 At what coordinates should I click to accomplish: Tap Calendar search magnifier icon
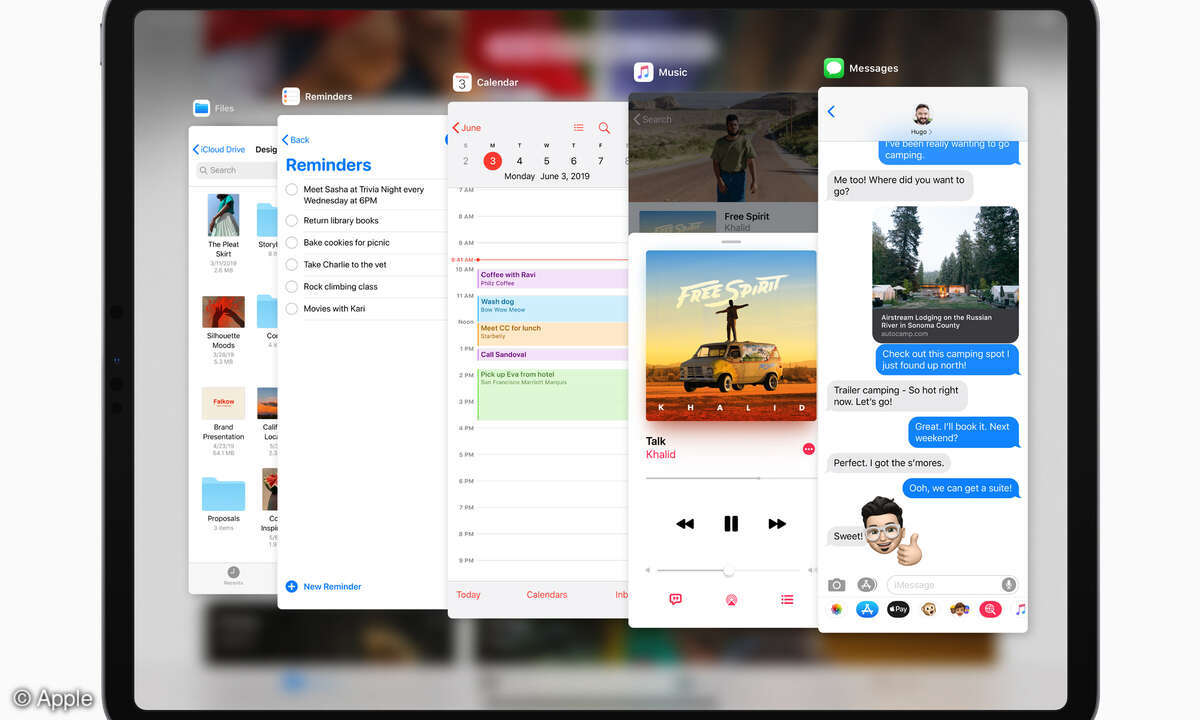pos(604,128)
